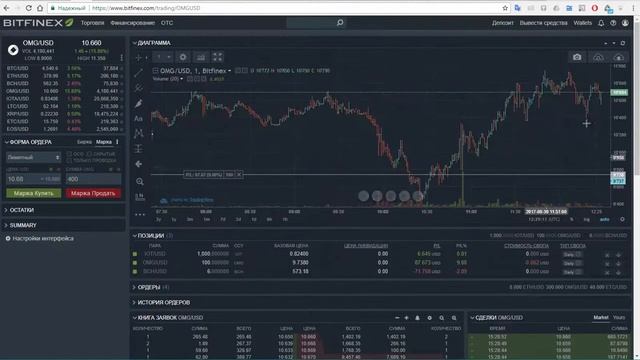Open Вывести средства link
Viewport: 640px width, 360px height.
(543, 23)
